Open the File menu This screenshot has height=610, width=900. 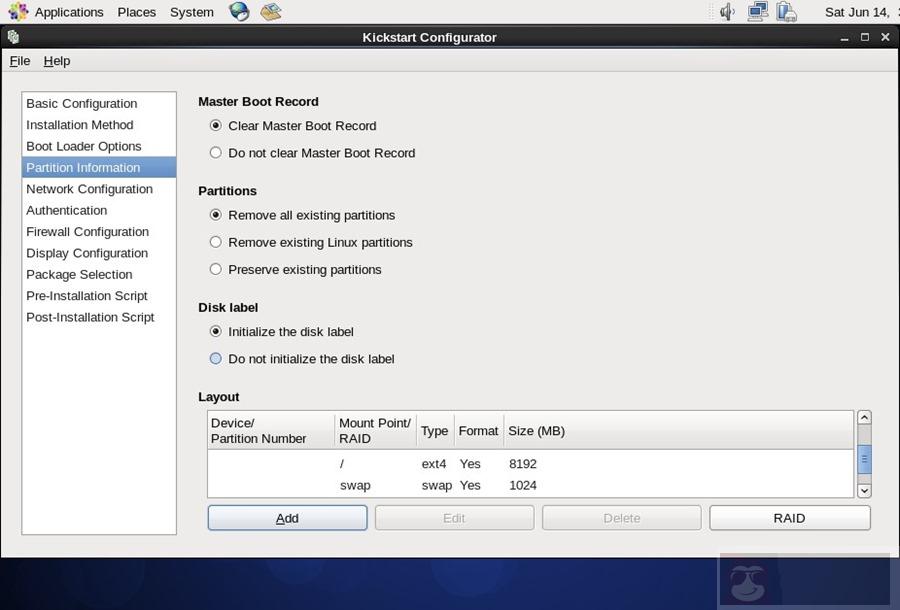19,61
